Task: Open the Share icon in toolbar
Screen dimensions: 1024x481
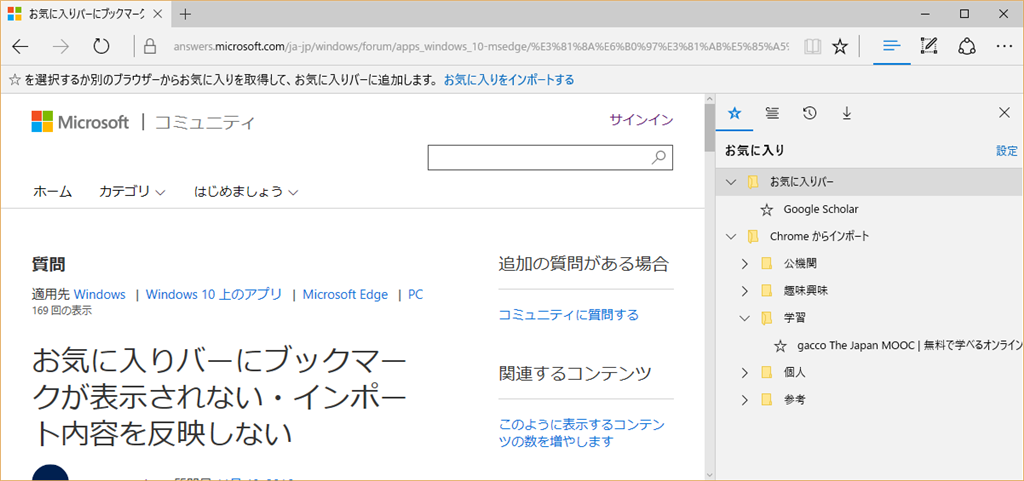Action: point(967,46)
